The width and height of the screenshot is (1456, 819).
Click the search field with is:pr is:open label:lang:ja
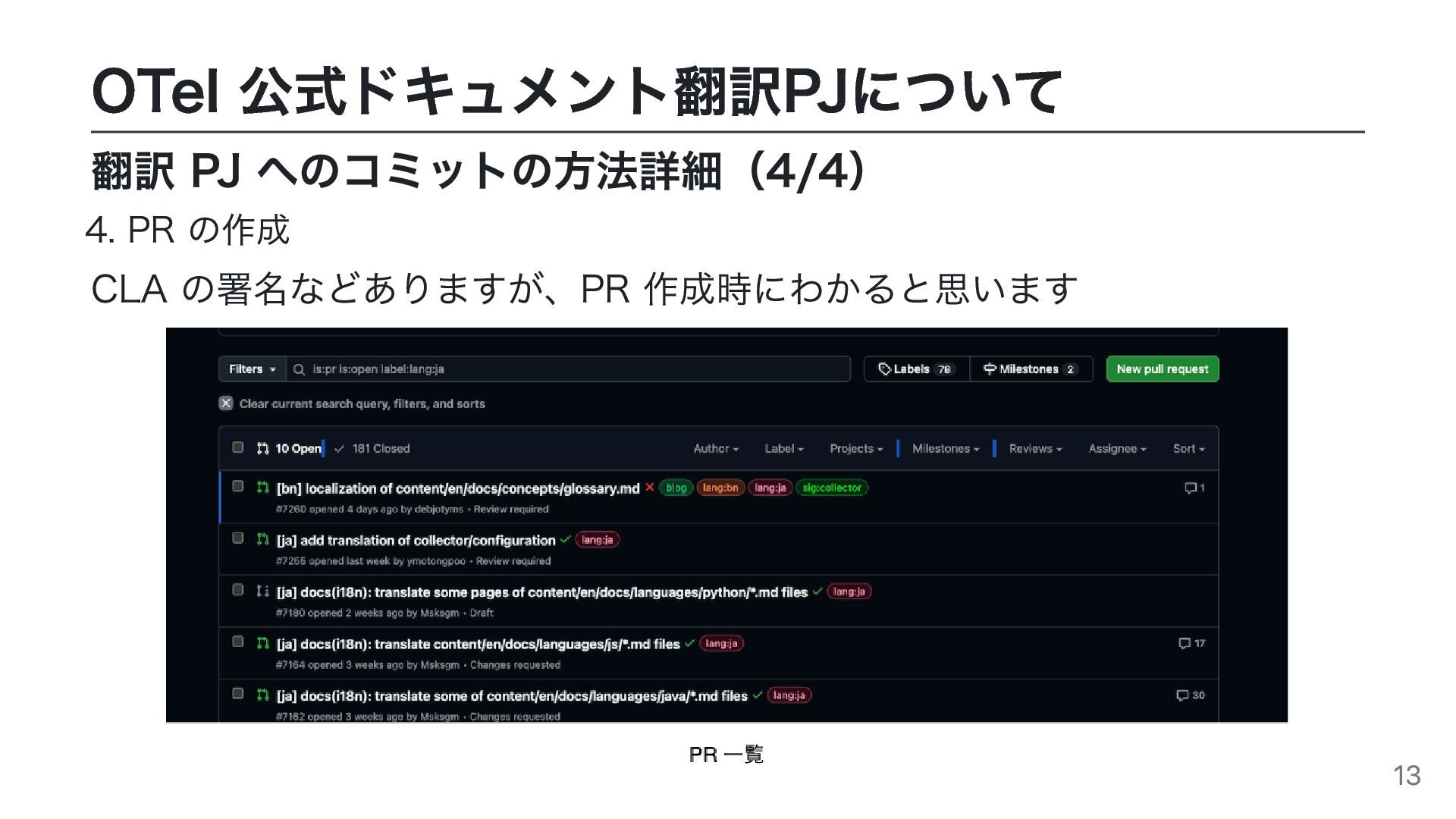(x=568, y=369)
